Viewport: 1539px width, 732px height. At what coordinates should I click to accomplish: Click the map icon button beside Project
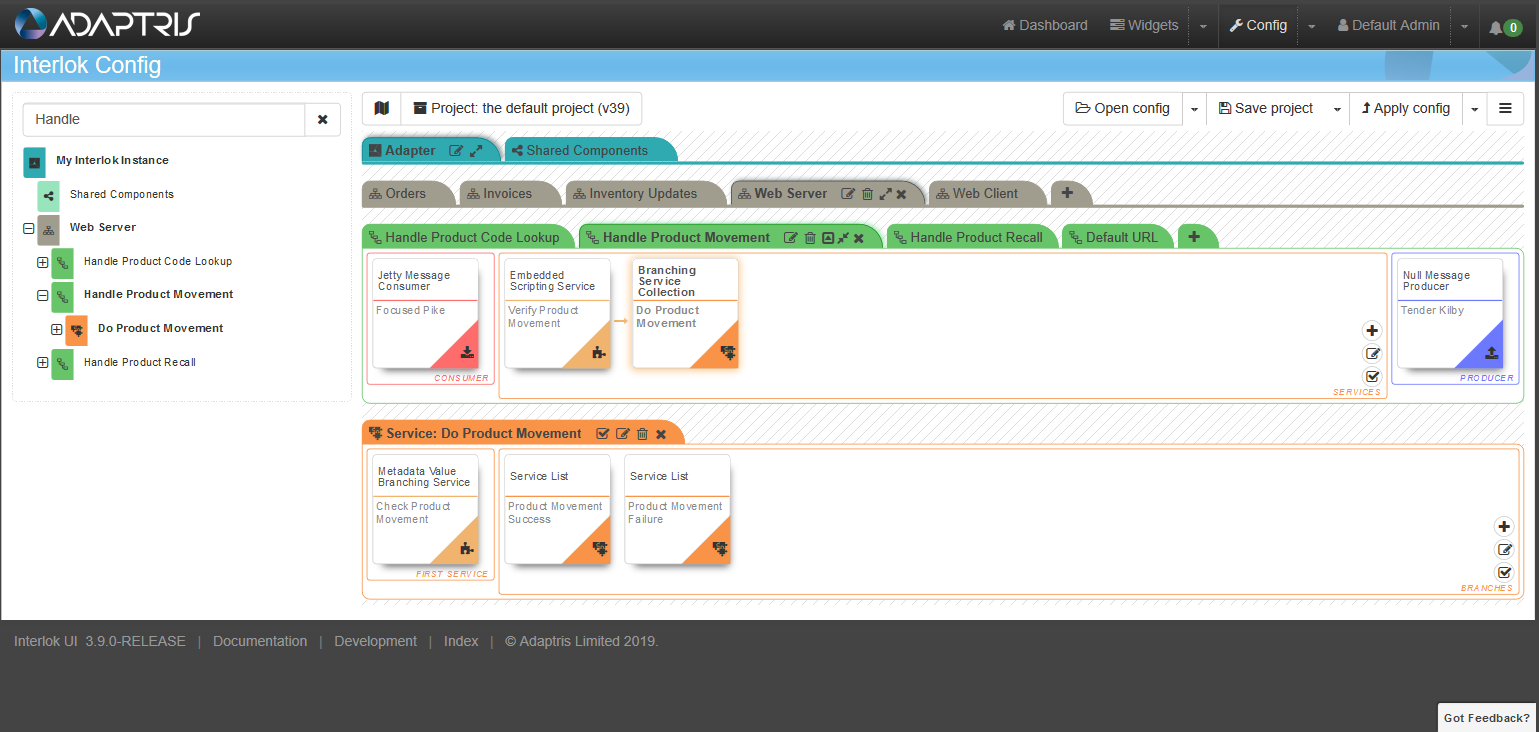pos(381,108)
